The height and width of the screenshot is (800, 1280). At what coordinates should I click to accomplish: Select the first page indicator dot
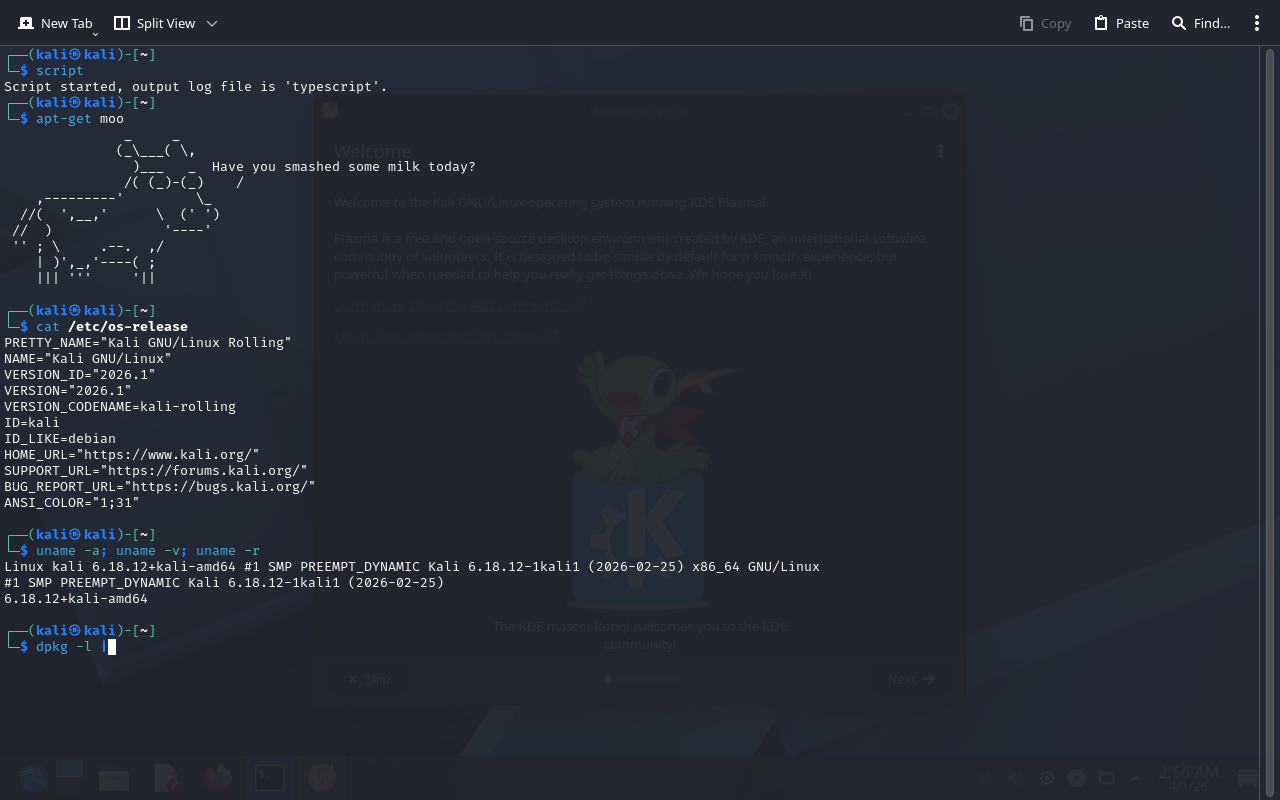[608, 679]
